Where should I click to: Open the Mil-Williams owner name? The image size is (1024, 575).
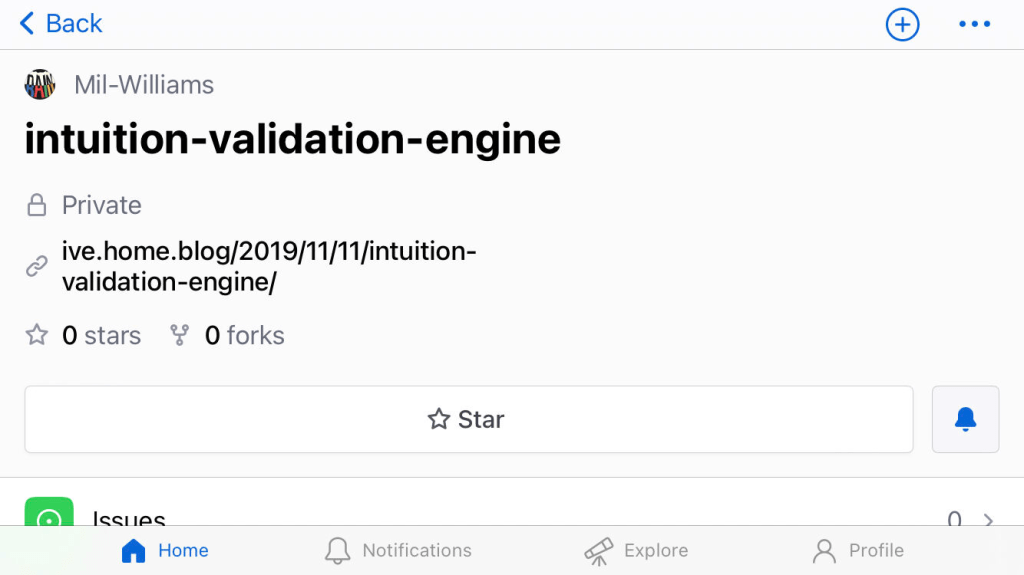[x=144, y=85]
